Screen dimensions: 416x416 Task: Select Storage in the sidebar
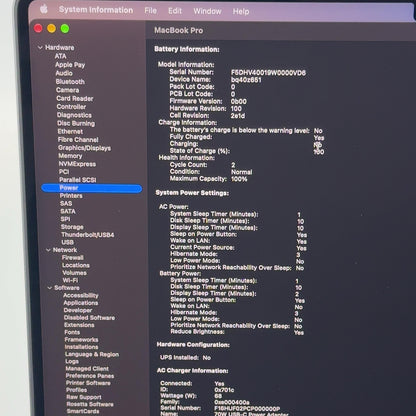(x=72, y=227)
